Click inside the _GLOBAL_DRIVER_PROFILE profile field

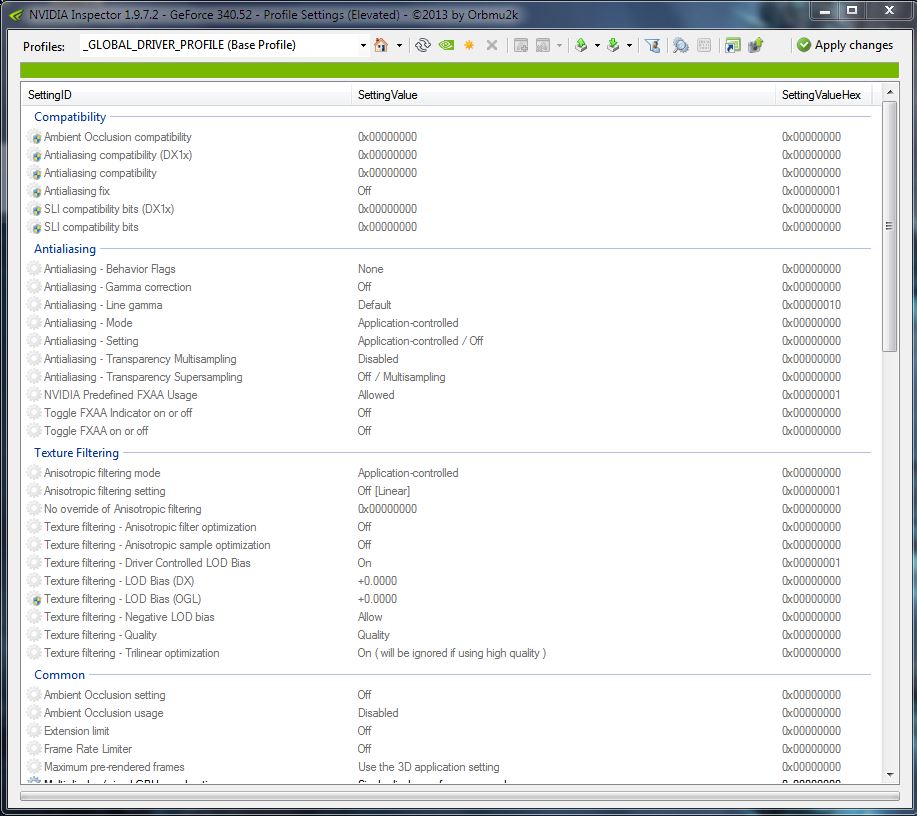(x=219, y=45)
